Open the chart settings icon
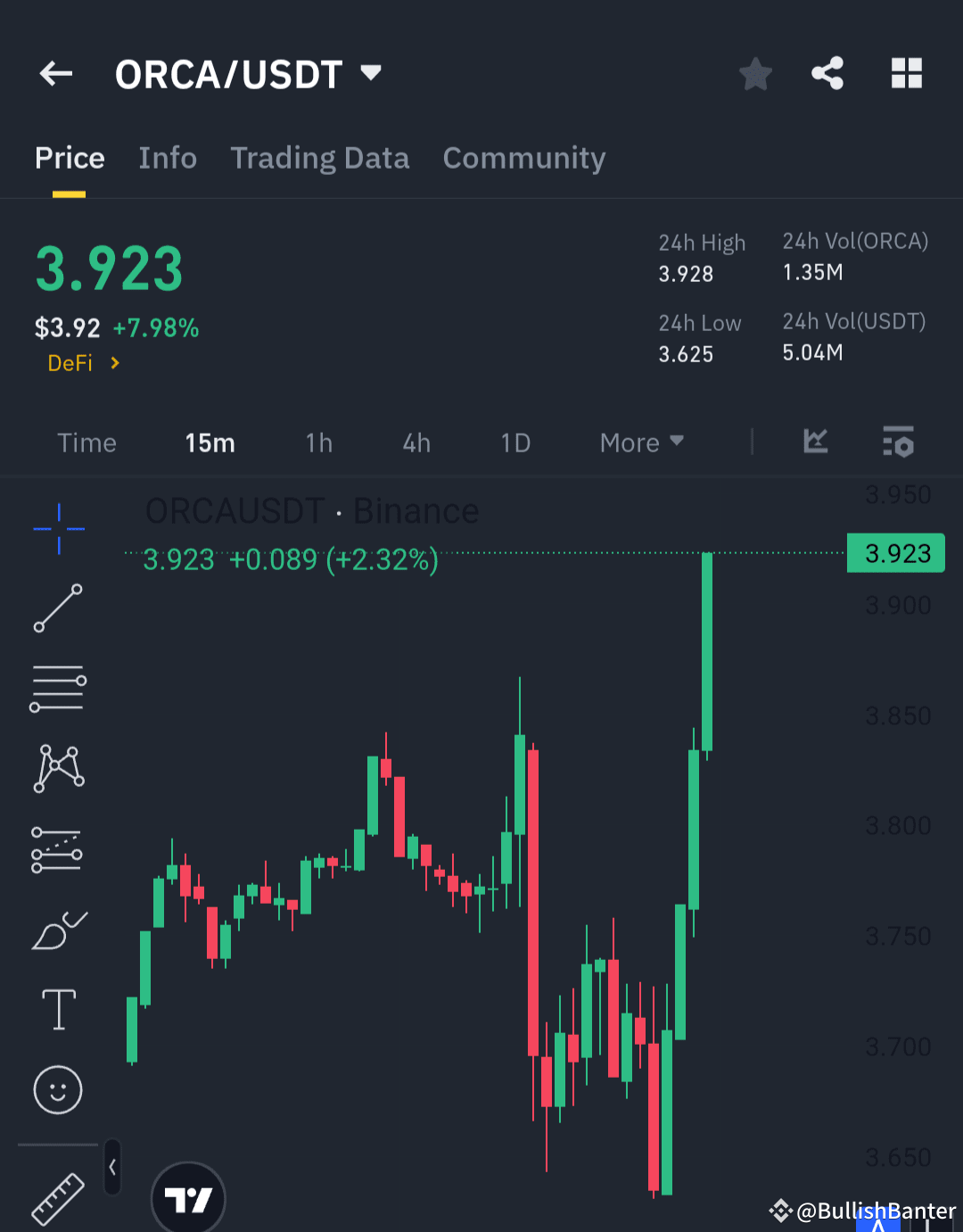Screen dimensions: 963x1232 [898, 442]
